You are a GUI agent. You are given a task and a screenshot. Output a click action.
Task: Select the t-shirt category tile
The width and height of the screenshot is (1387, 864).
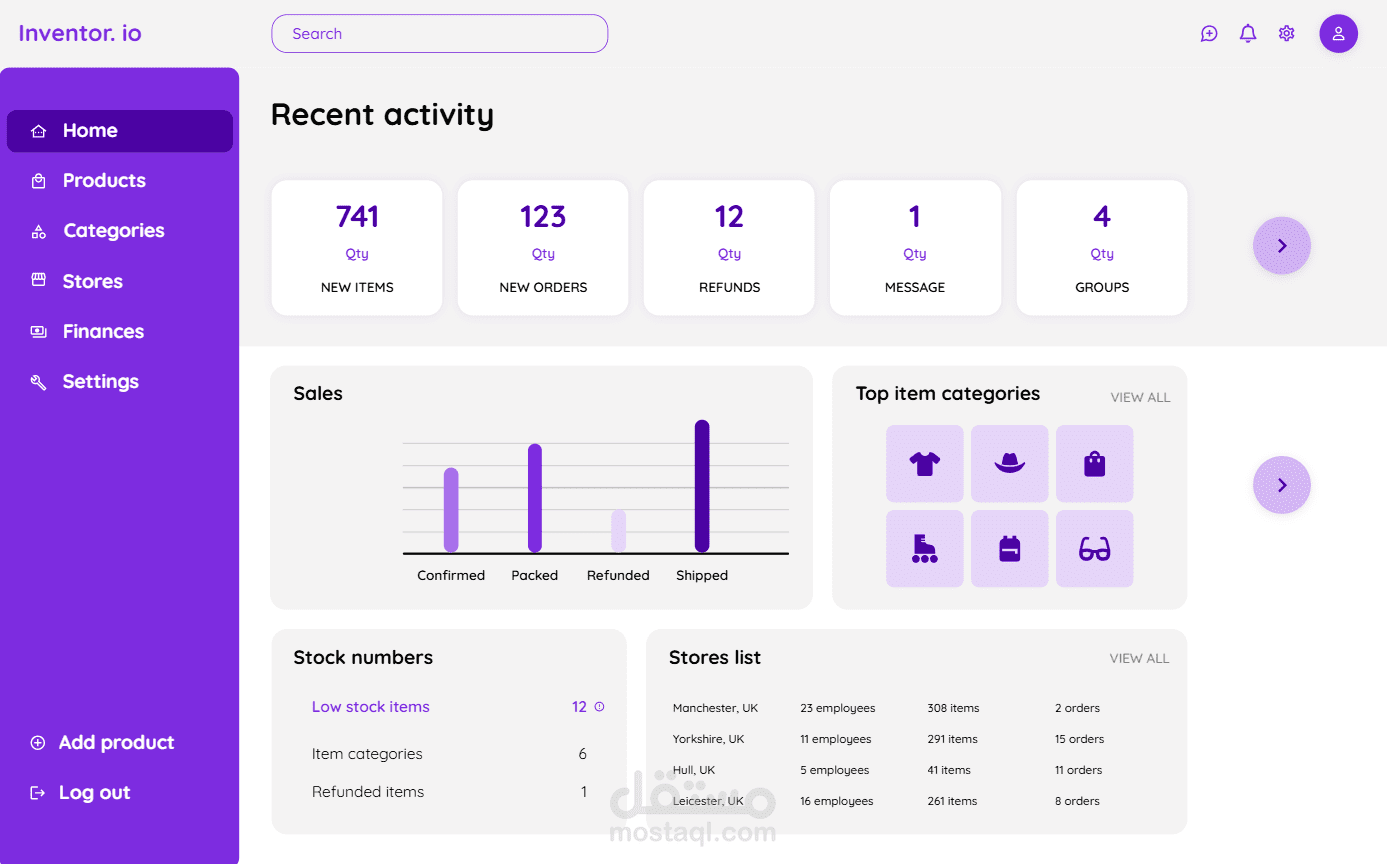click(925, 464)
